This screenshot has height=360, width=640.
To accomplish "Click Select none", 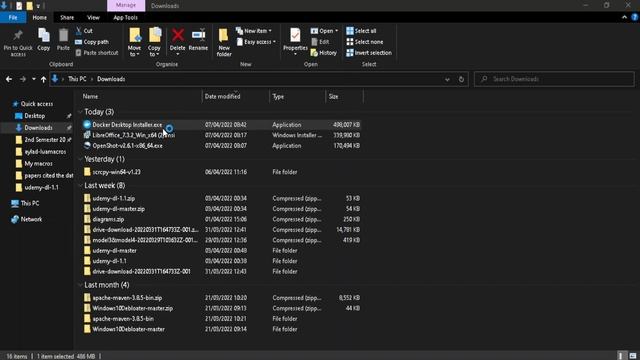I will pos(364,42).
